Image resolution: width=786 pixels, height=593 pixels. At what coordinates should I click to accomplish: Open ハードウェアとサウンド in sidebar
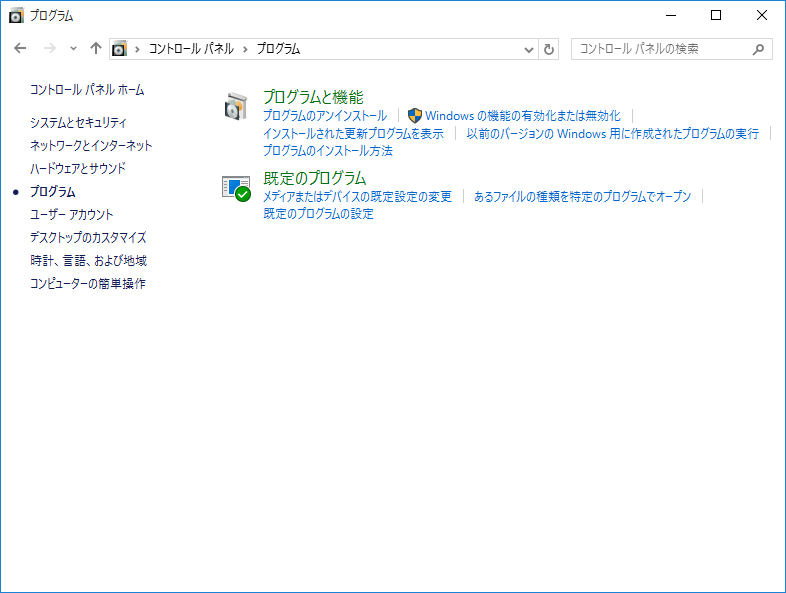click(x=78, y=168)
